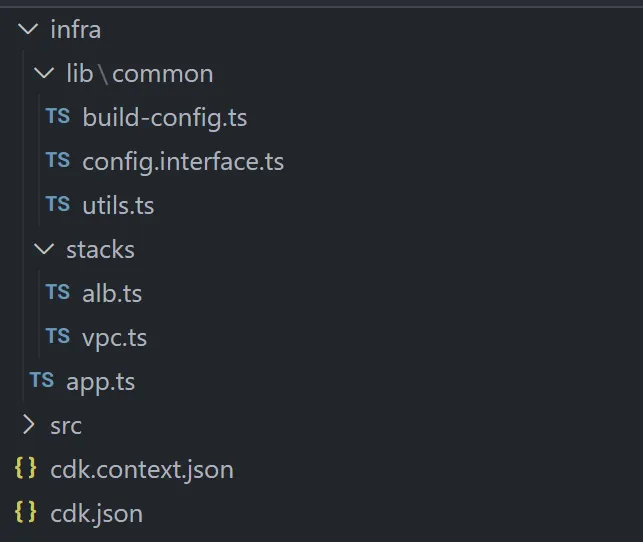643x542 pixels.
Task: Click the JSON braces icon beside cdk.context.json
Action: click(26, 469)
